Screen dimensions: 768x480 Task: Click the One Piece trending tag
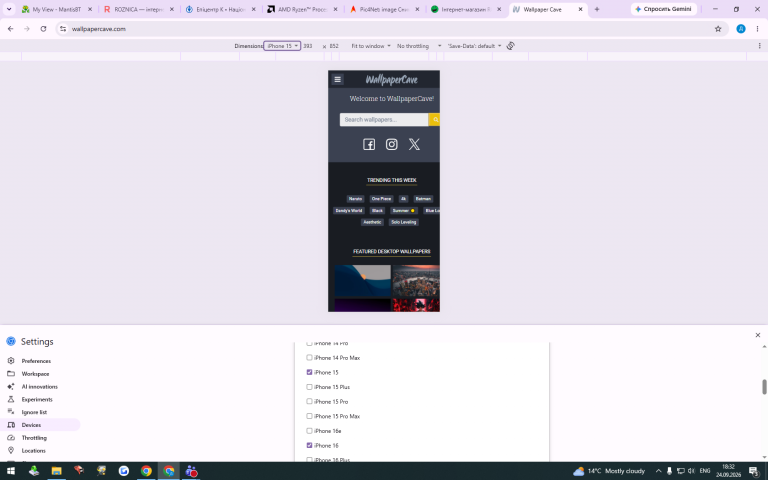[381, 199]
